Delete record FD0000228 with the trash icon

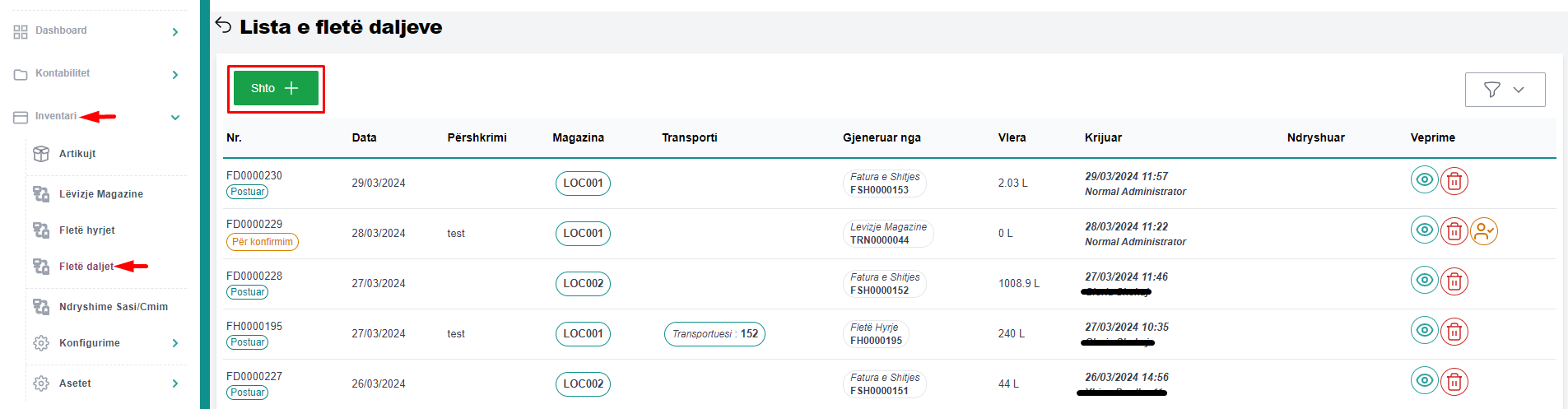coord(1454,281)
